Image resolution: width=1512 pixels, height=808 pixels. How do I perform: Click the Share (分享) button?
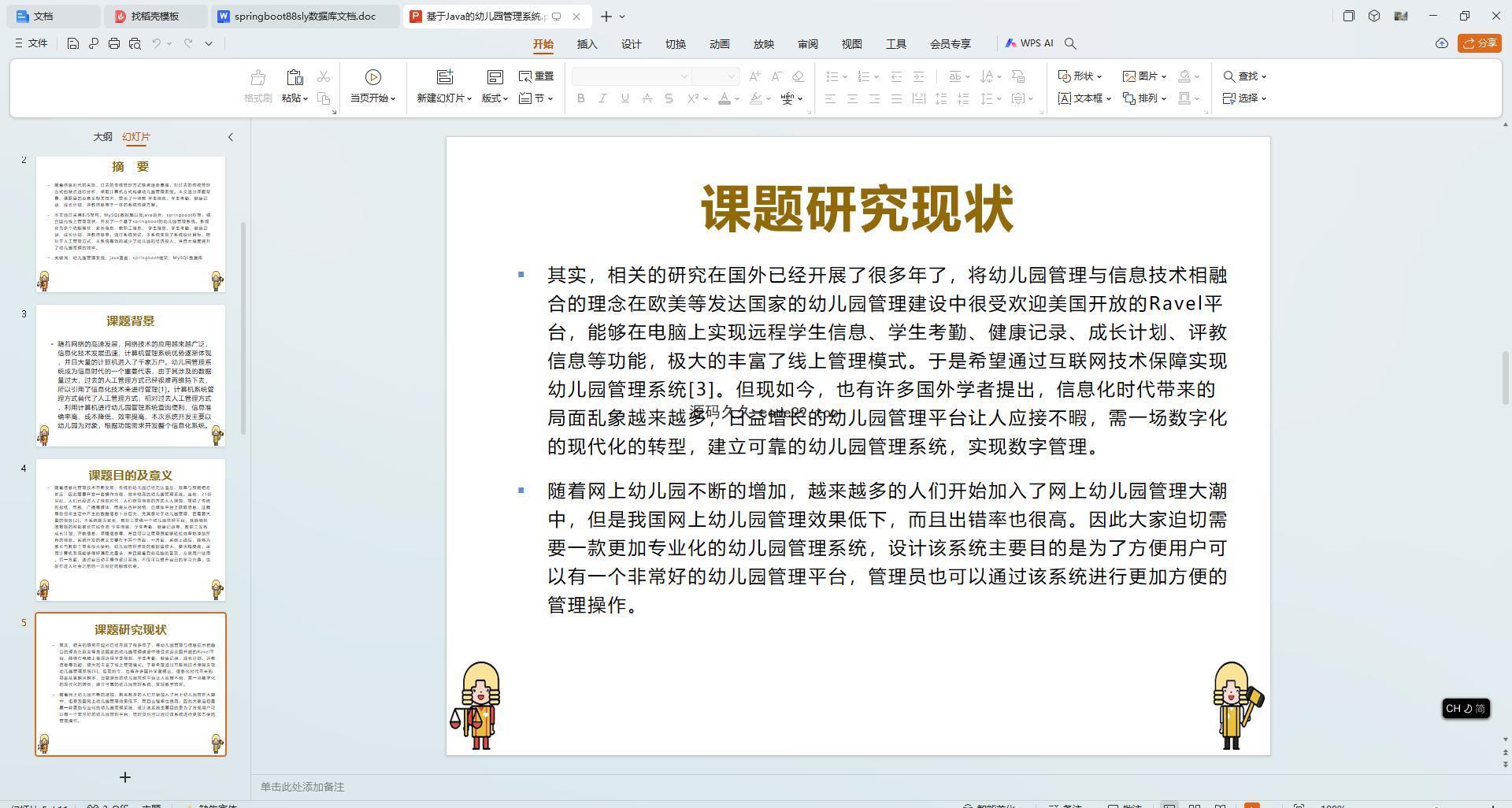coord(1479,43)
